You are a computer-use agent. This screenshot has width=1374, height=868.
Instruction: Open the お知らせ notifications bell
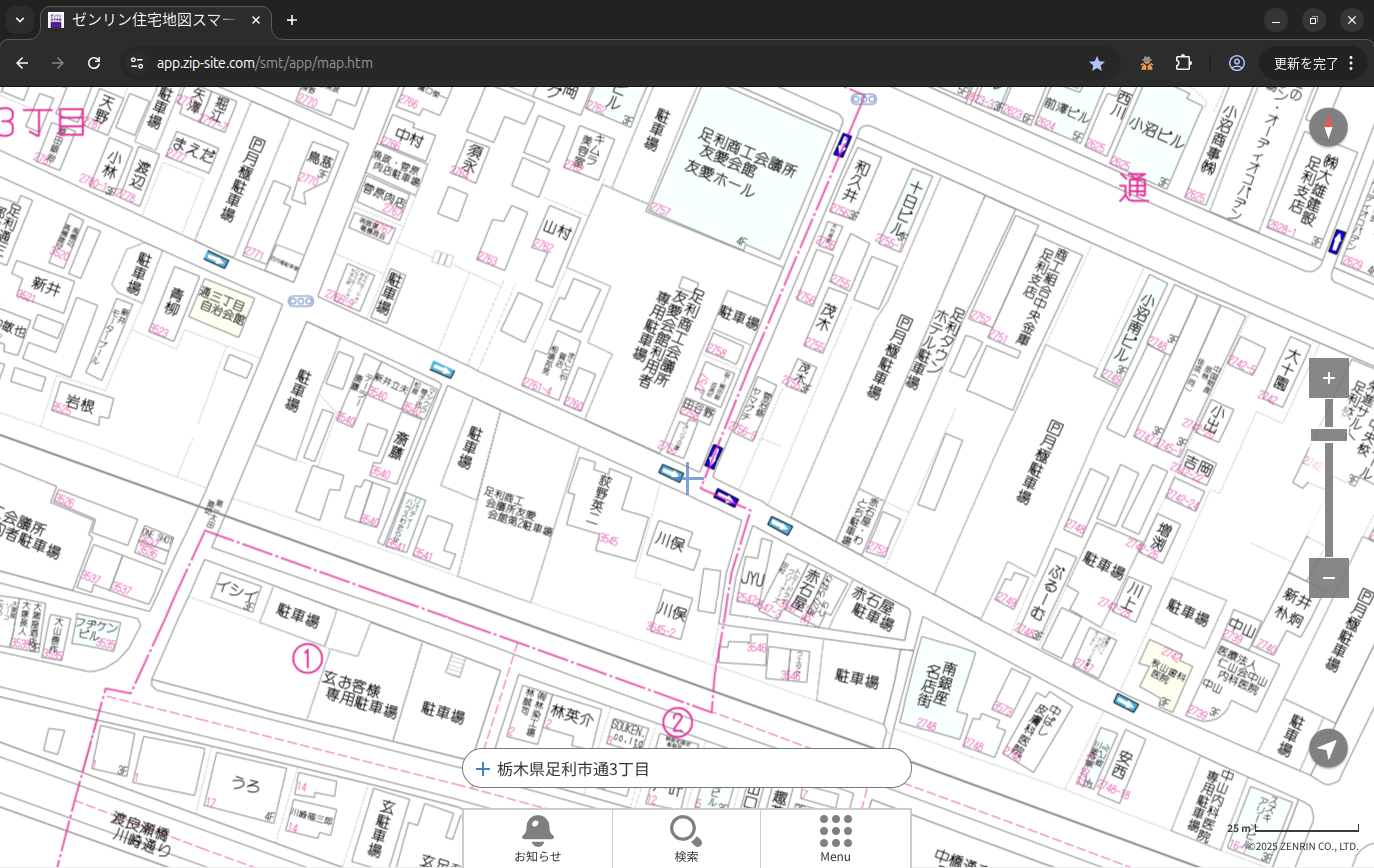click(x=537, y=838)
